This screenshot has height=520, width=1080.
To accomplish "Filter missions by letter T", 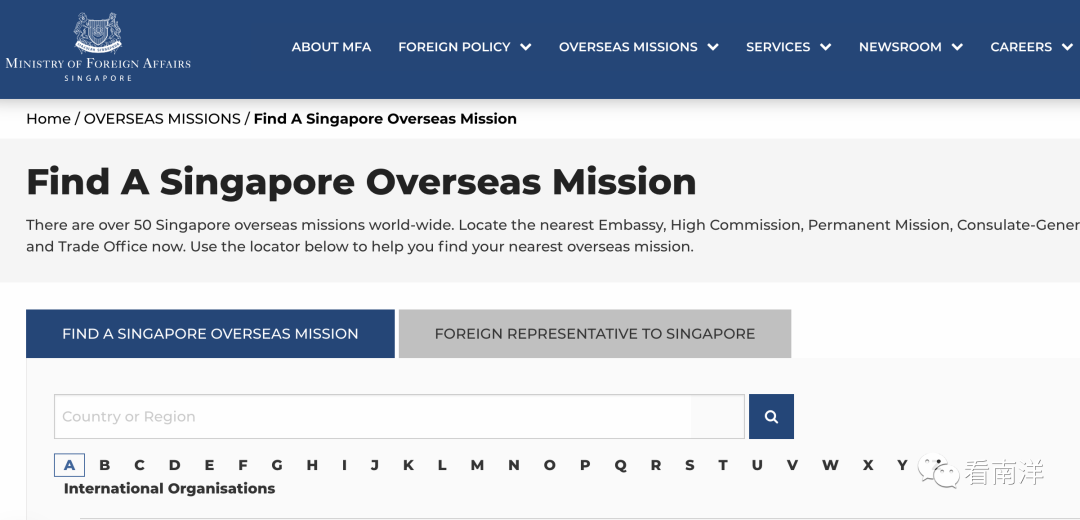I will click(723, 466).
